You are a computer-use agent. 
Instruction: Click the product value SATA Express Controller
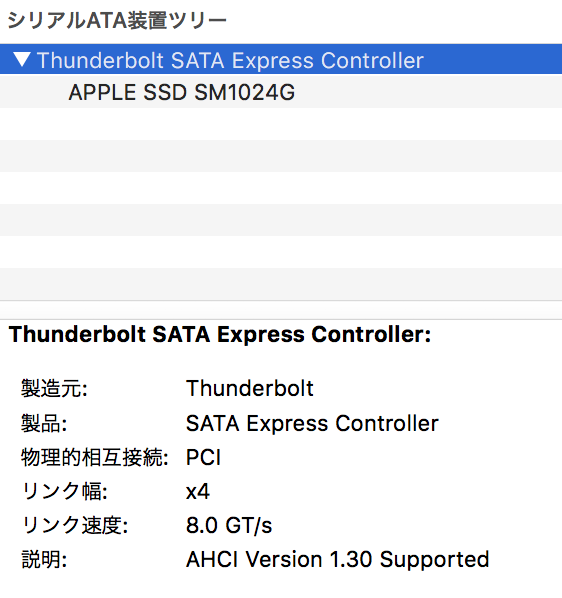312,423
